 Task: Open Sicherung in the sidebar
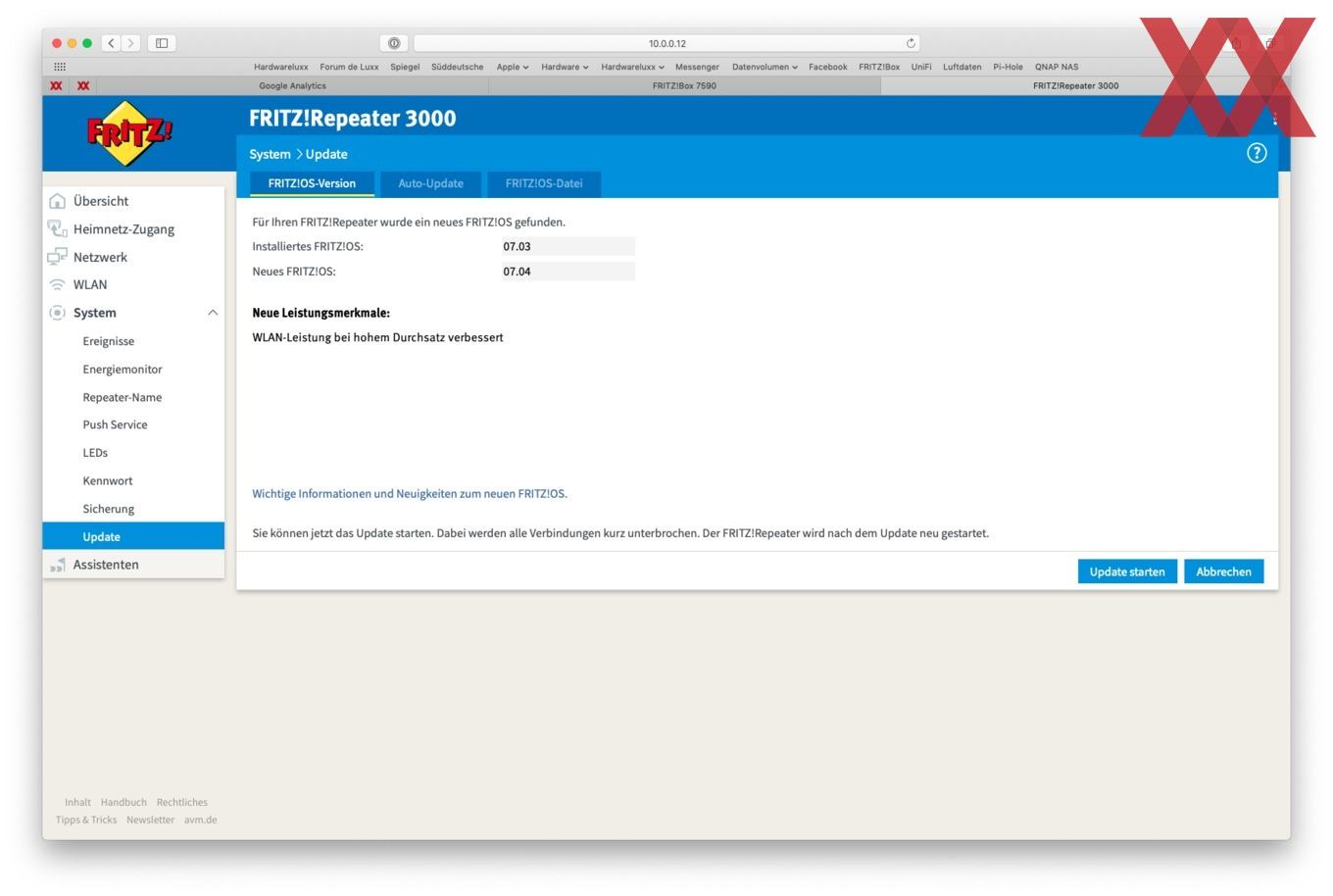[x=109, y=509]
